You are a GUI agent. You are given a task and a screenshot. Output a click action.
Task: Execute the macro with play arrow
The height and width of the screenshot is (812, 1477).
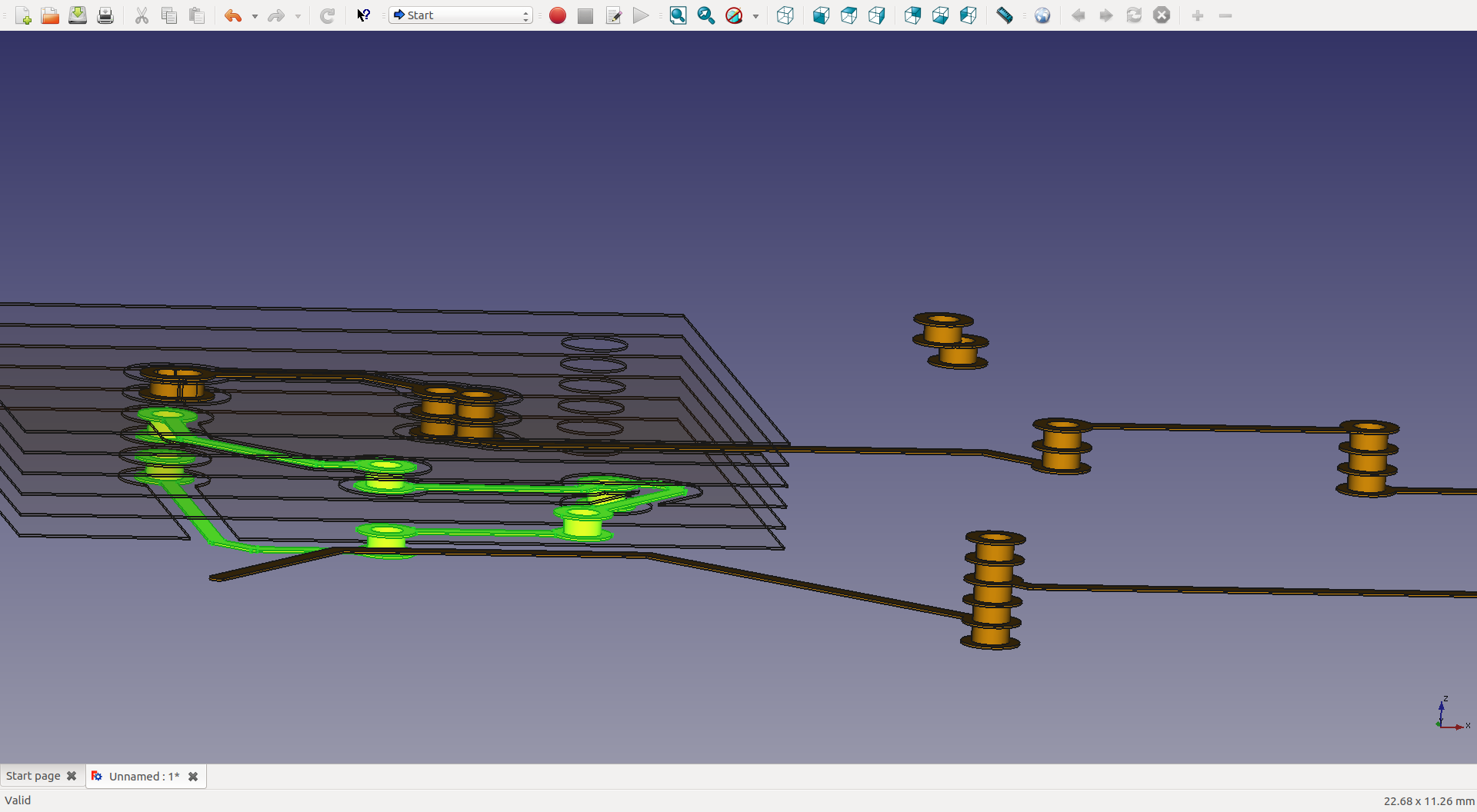pos(641,15)
